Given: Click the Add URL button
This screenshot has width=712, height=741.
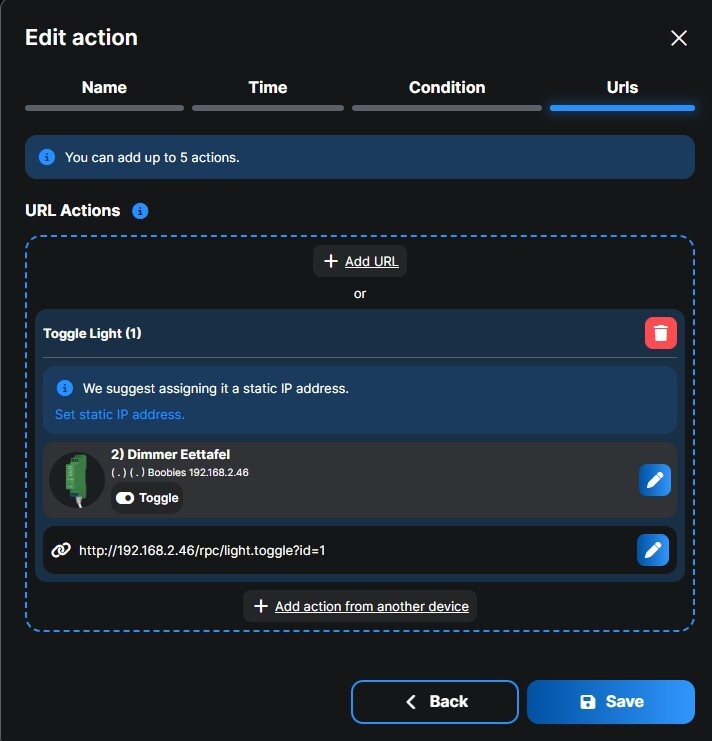Looking at the screenshot, I should coord(360,261).
